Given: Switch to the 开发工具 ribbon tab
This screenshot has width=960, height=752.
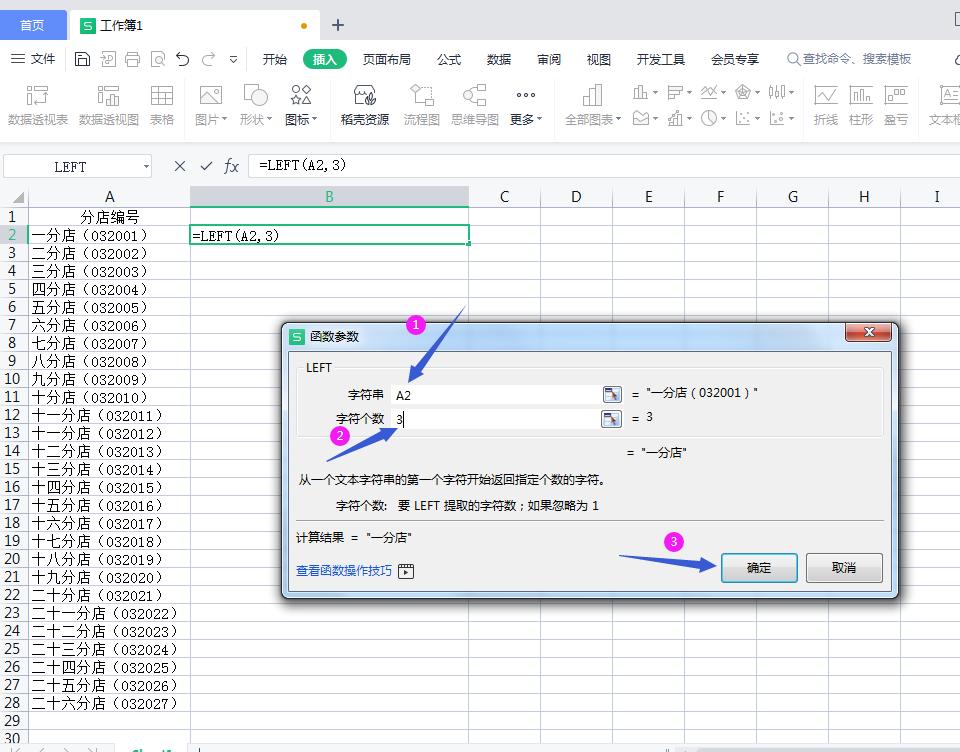Looking at the screenshot, I should click(x=660, y=59).
